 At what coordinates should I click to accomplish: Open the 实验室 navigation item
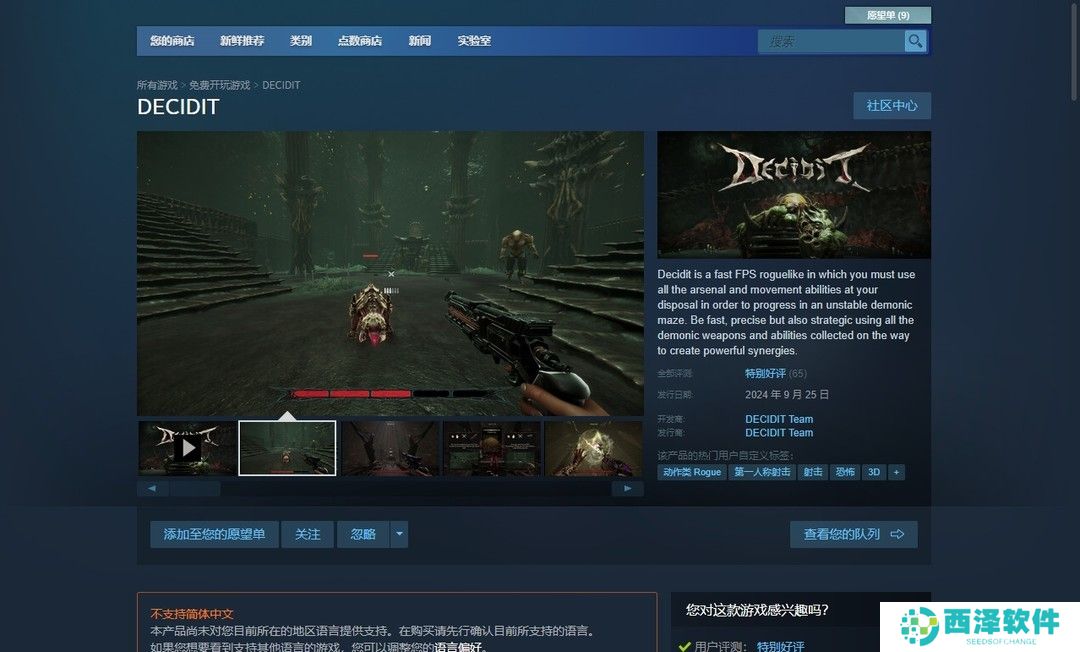click(474, 41)
